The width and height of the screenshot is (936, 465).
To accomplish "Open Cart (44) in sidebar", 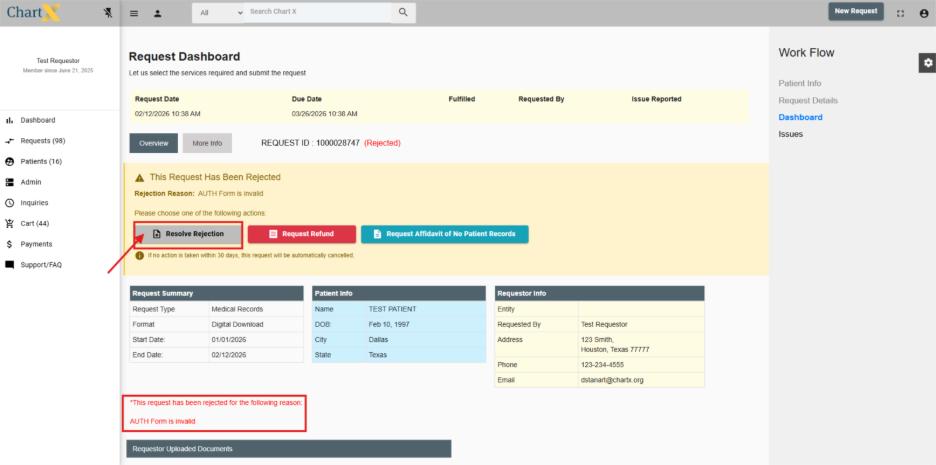I will [35, 223].
